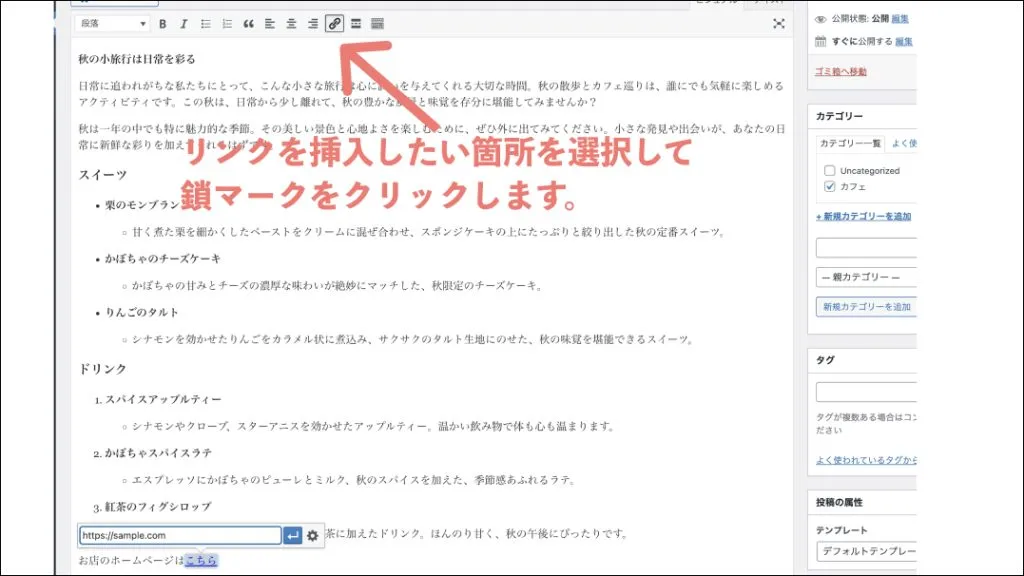Switch to the よく使う categories tab
The image size is (1024, 576).
(x=904, y=144)
